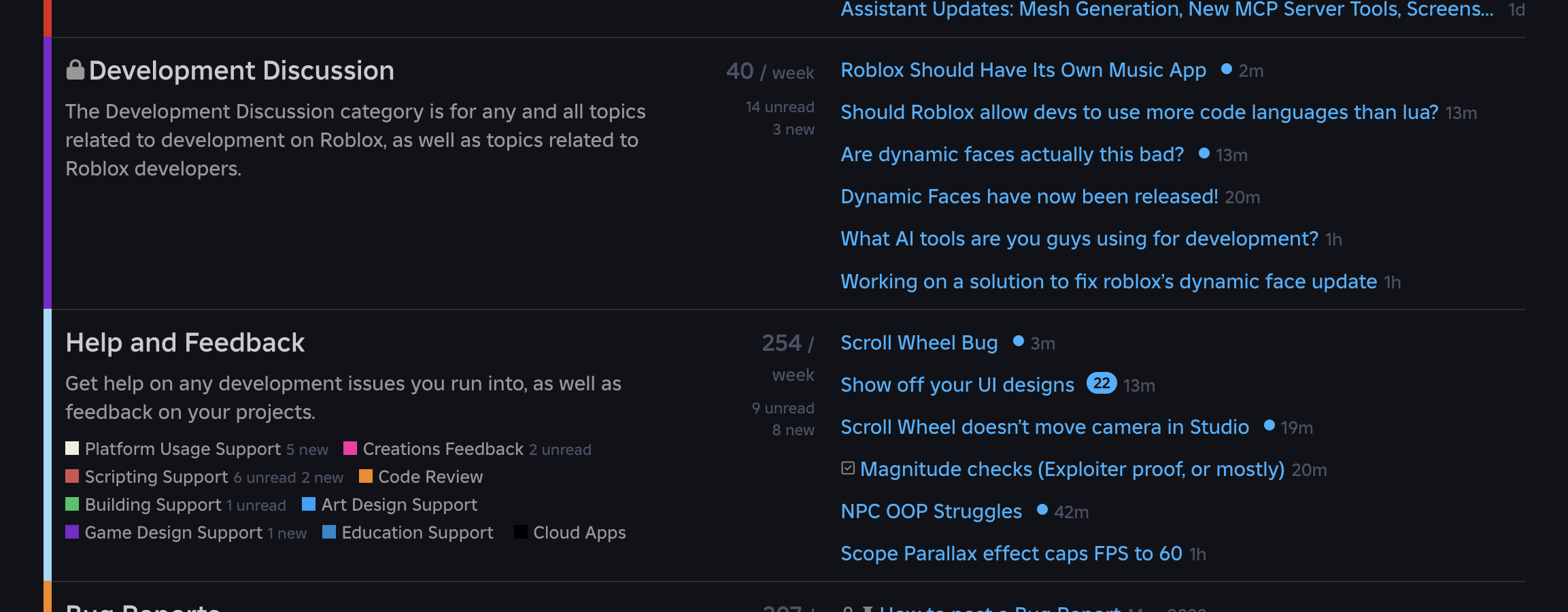Click '2 unread' beside Creations Feedback
Image resolution: width=1568 pixels, height=612 pixels.
click(x=560, y=450)
